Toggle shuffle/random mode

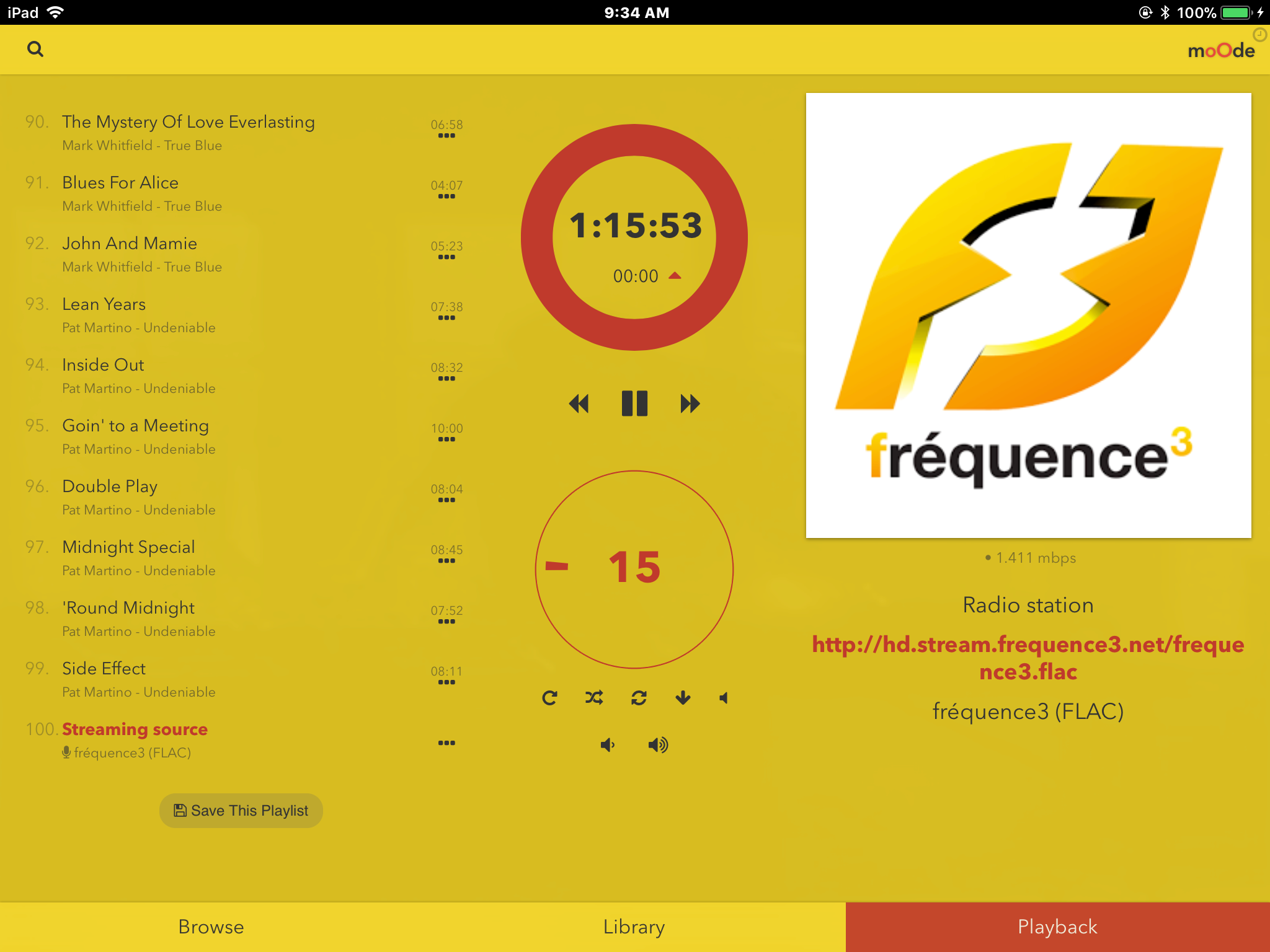(594, 698)
